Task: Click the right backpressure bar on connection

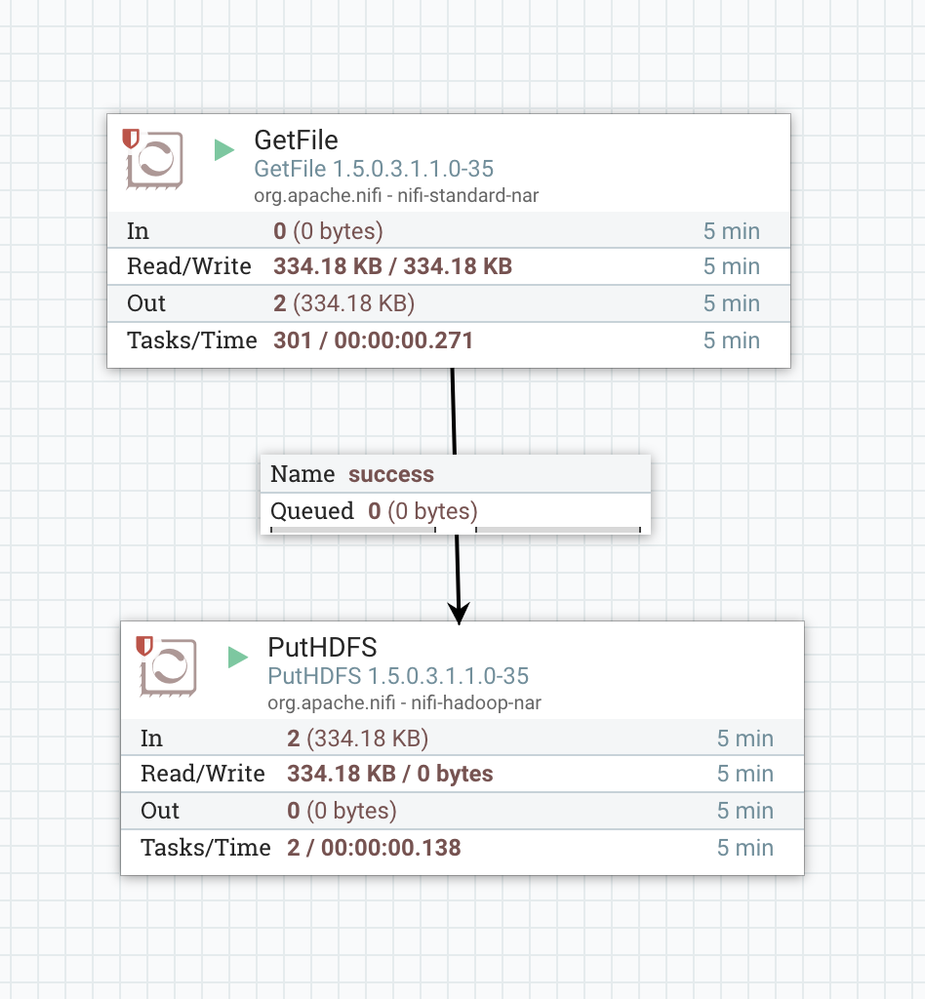Action: (x=558, y=528)
